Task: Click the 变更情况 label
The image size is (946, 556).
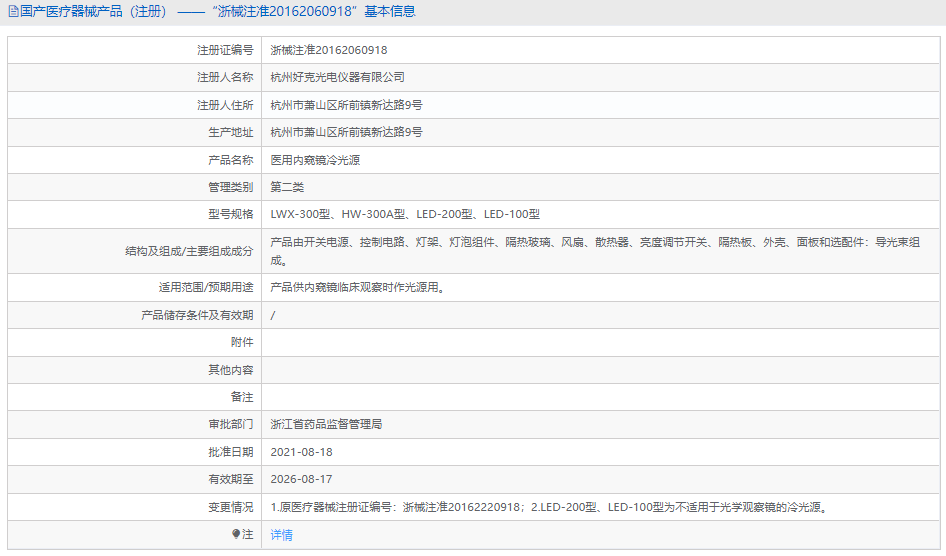Action: (x=230, y=507)
